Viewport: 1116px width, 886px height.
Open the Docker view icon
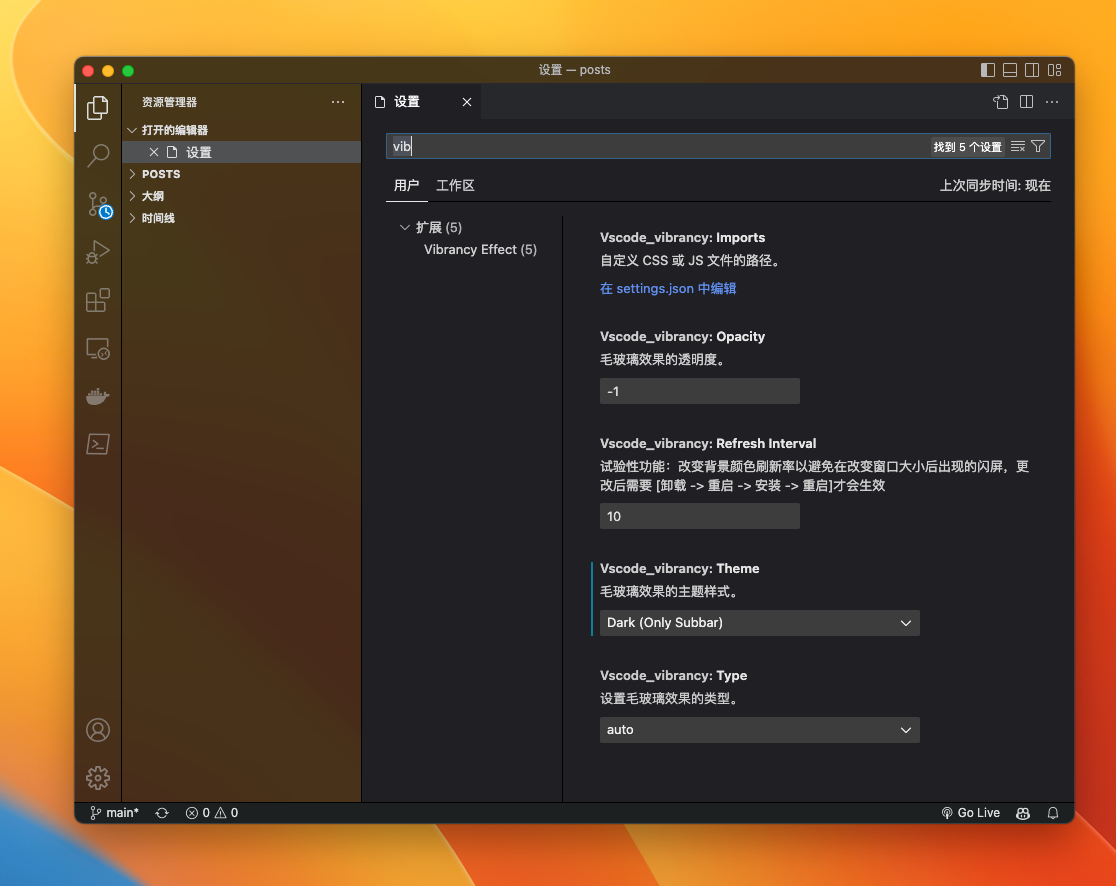(98, 396)
